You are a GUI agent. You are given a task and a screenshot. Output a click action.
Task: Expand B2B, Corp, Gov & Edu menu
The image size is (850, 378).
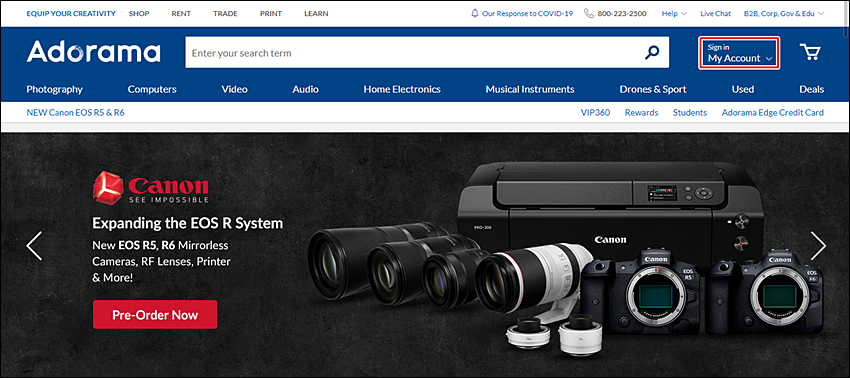[784, 13]
